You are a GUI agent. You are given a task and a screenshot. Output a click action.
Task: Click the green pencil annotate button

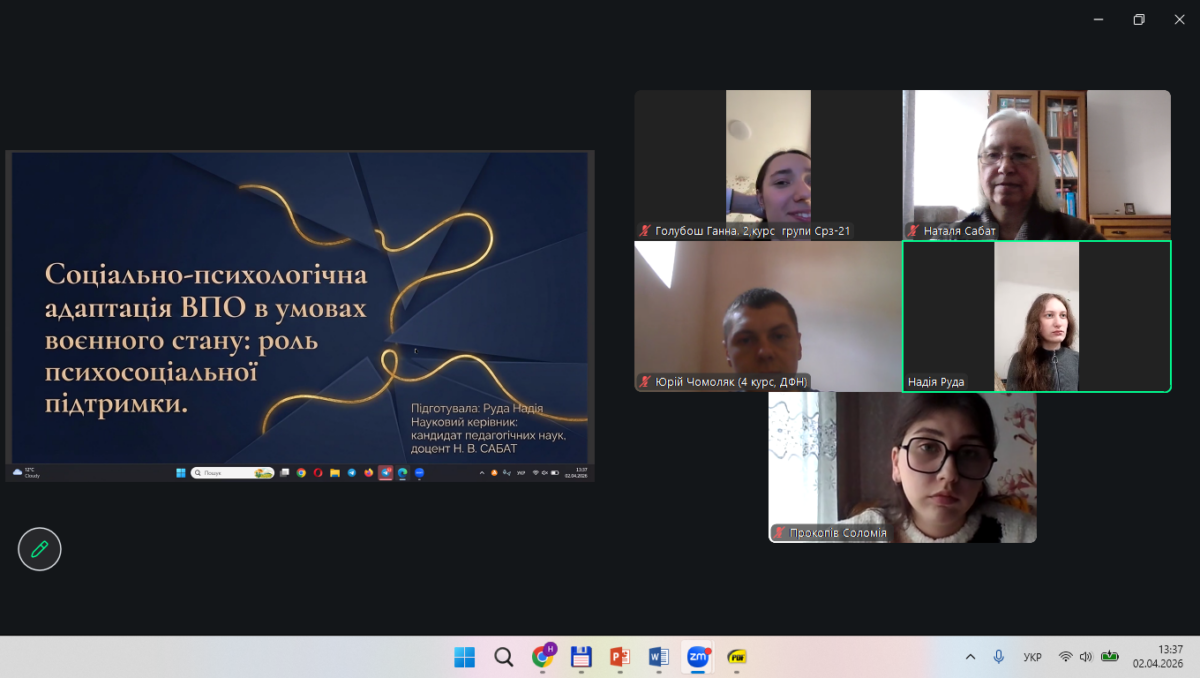tap(40, 549)
